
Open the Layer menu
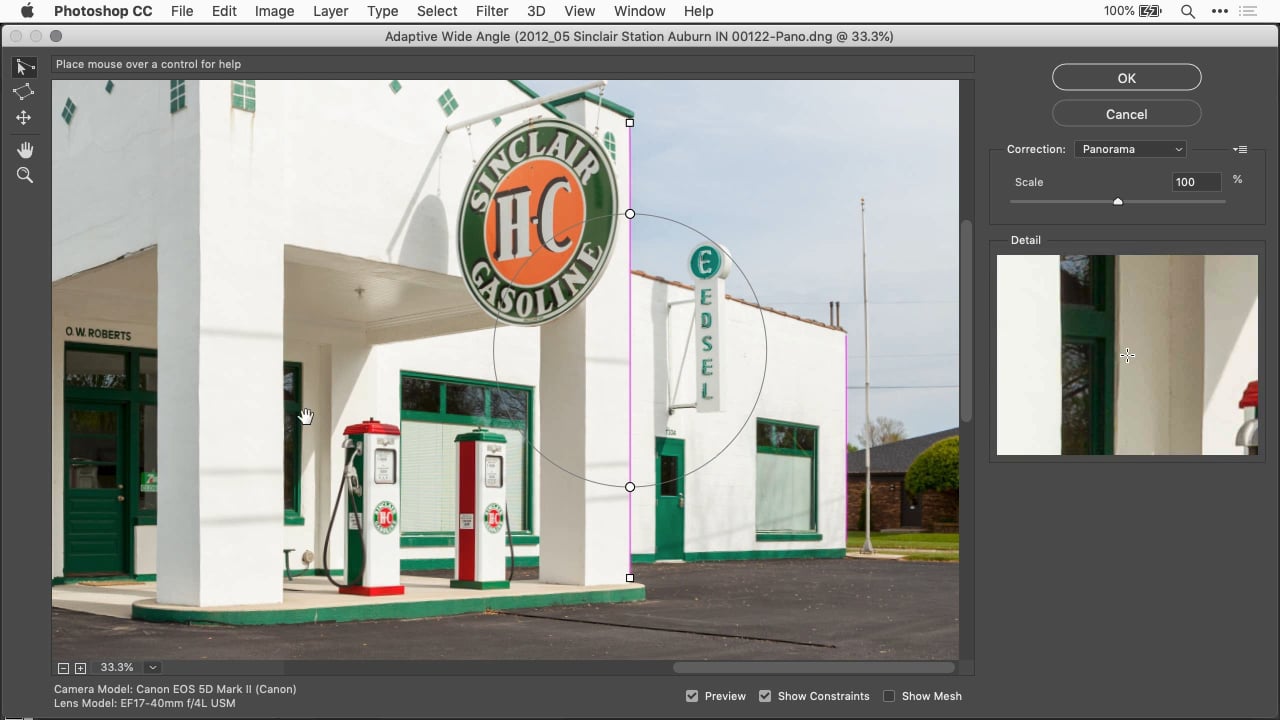(x=330, y=11)
